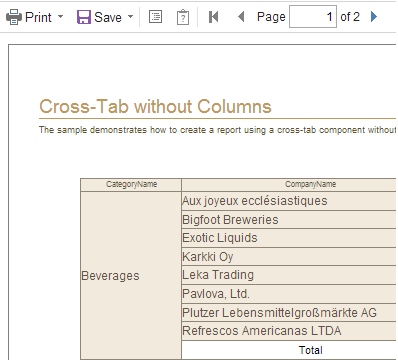Open the parameters panel icon

(183, 17)
